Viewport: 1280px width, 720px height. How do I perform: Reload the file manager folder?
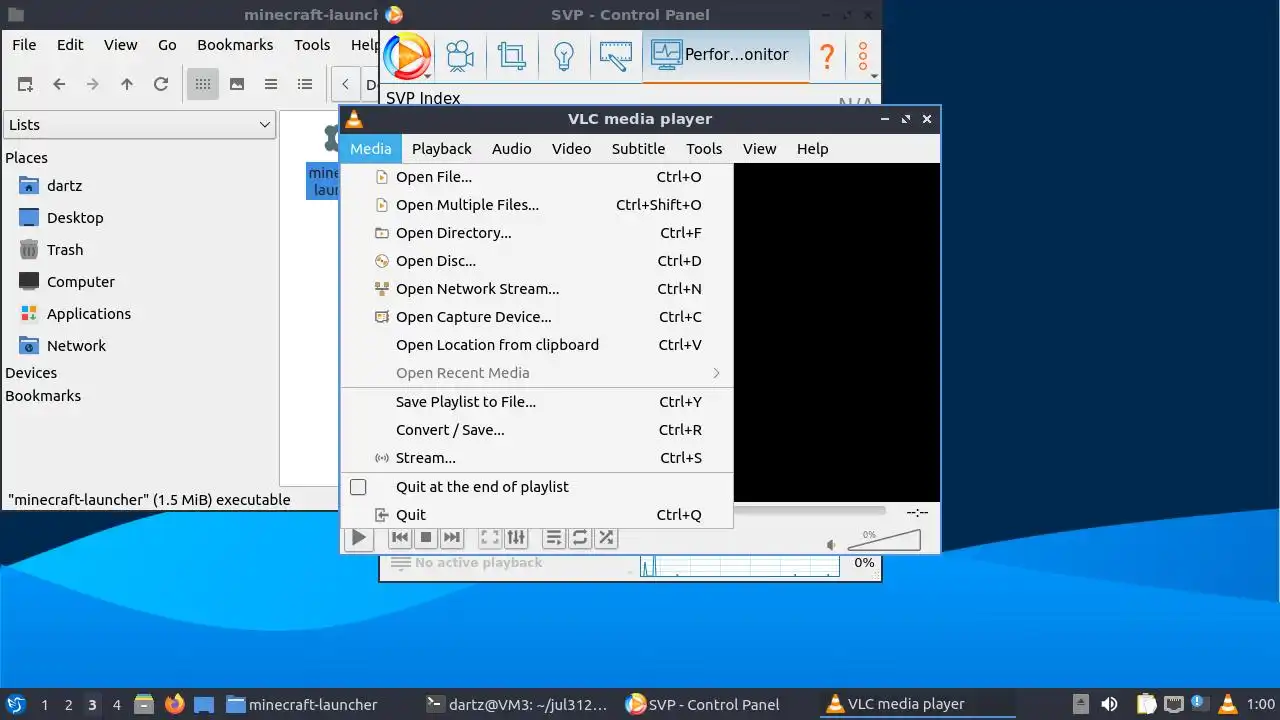click(161, 84)
